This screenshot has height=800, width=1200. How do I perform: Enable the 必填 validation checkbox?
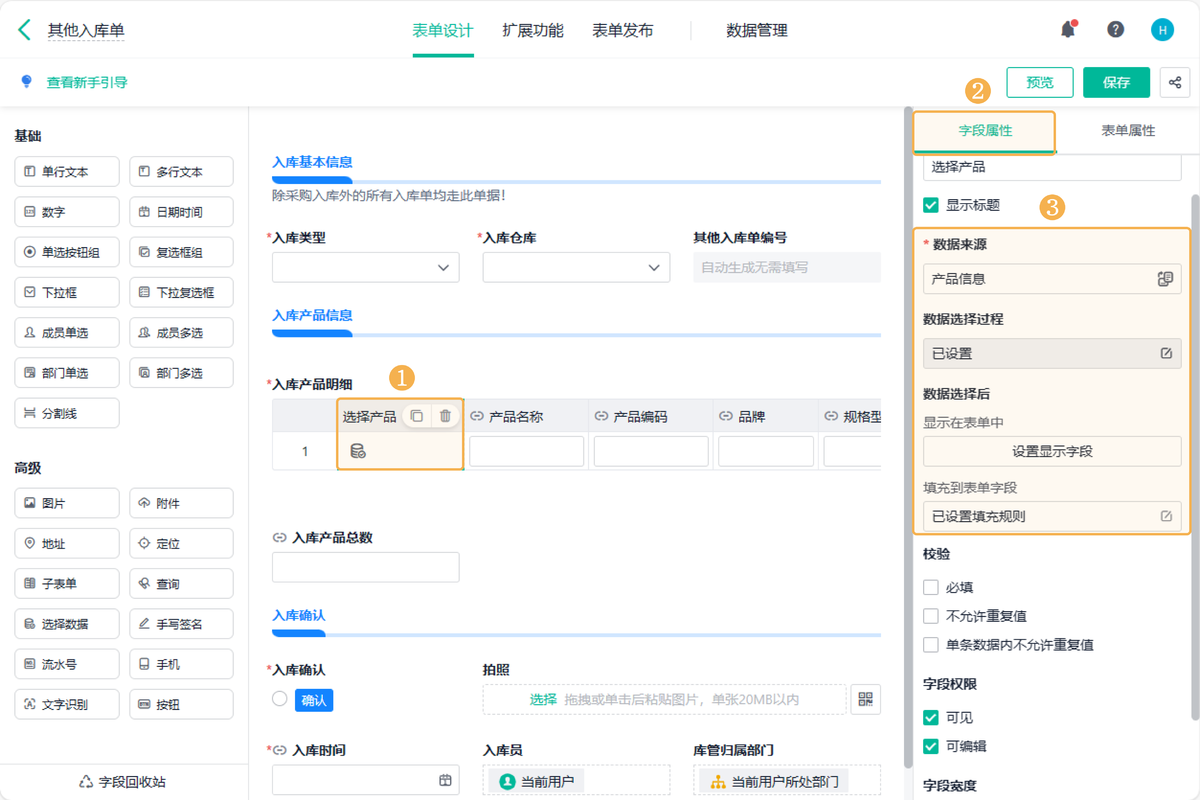tap(931, 588)
